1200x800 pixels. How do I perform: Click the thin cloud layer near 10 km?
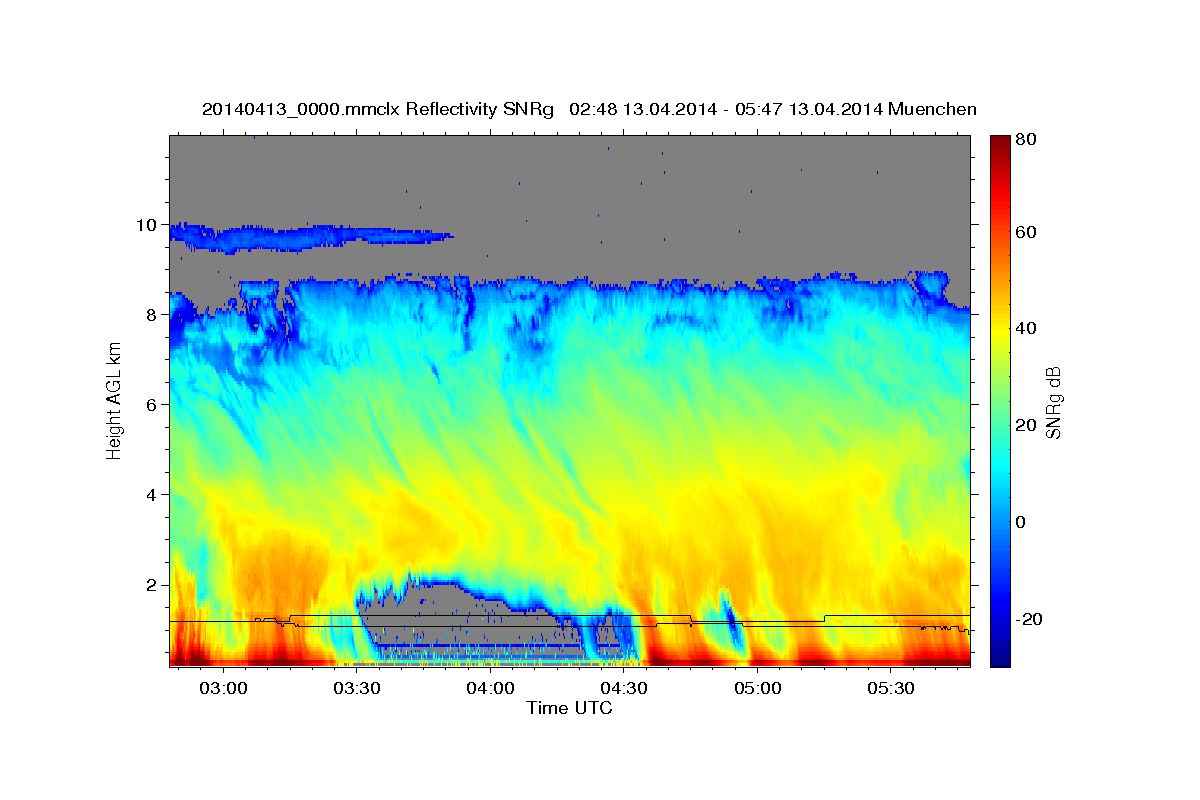pos(310,237)
